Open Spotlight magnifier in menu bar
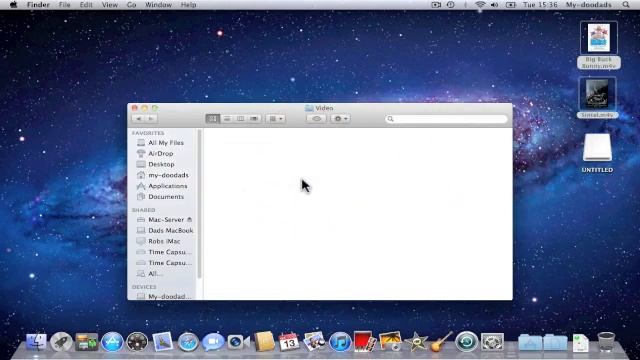This screenshot has height=360, width=640. pyautogui.click(x=626, y=5)
